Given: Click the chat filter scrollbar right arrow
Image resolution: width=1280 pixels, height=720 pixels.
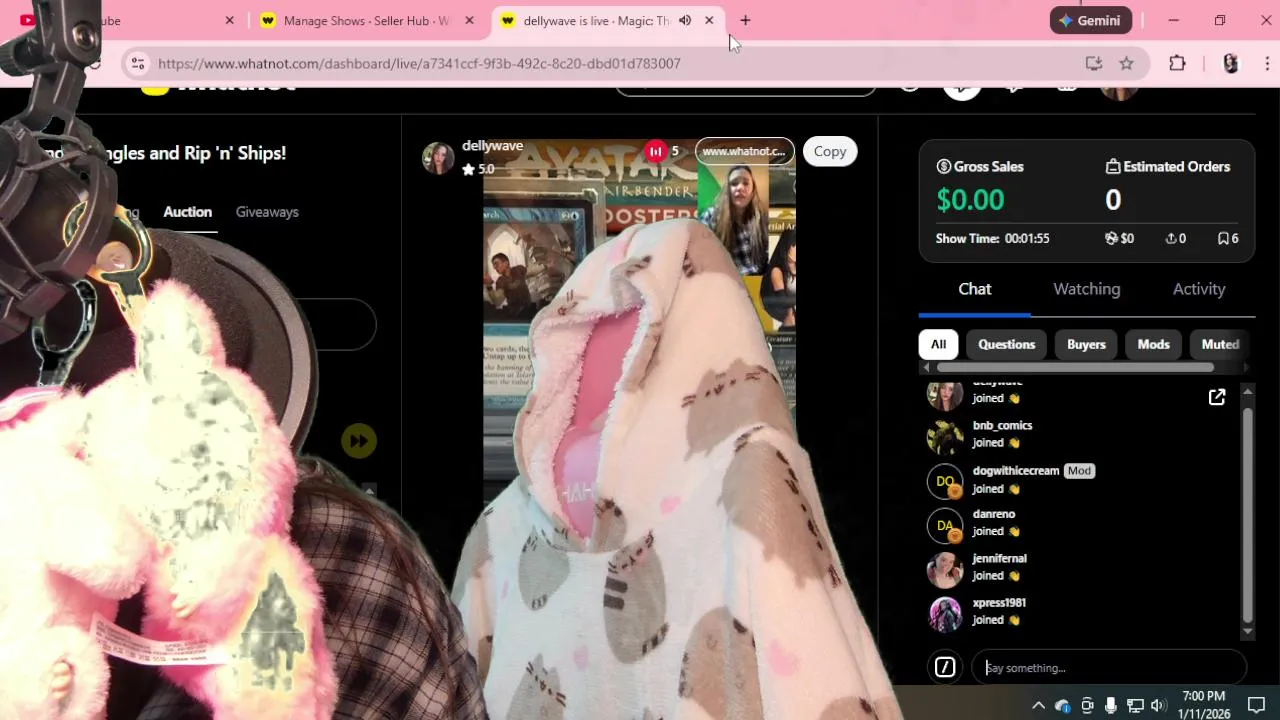Looking at the screenshot, I should click(x=1246, y=367).
